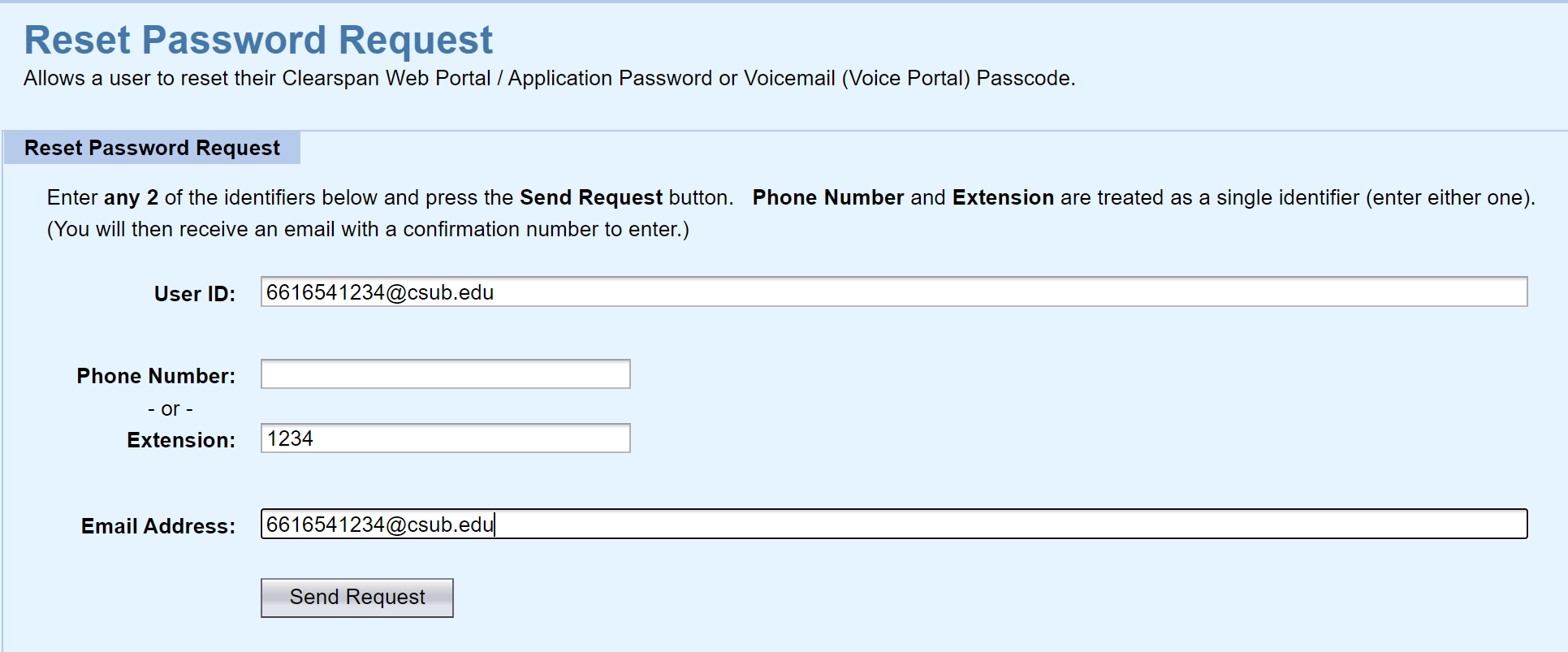Click the "Clearspan Web Portal" text in subtitle
Screen dimensions: 1568x652
(x=386, y=79)
